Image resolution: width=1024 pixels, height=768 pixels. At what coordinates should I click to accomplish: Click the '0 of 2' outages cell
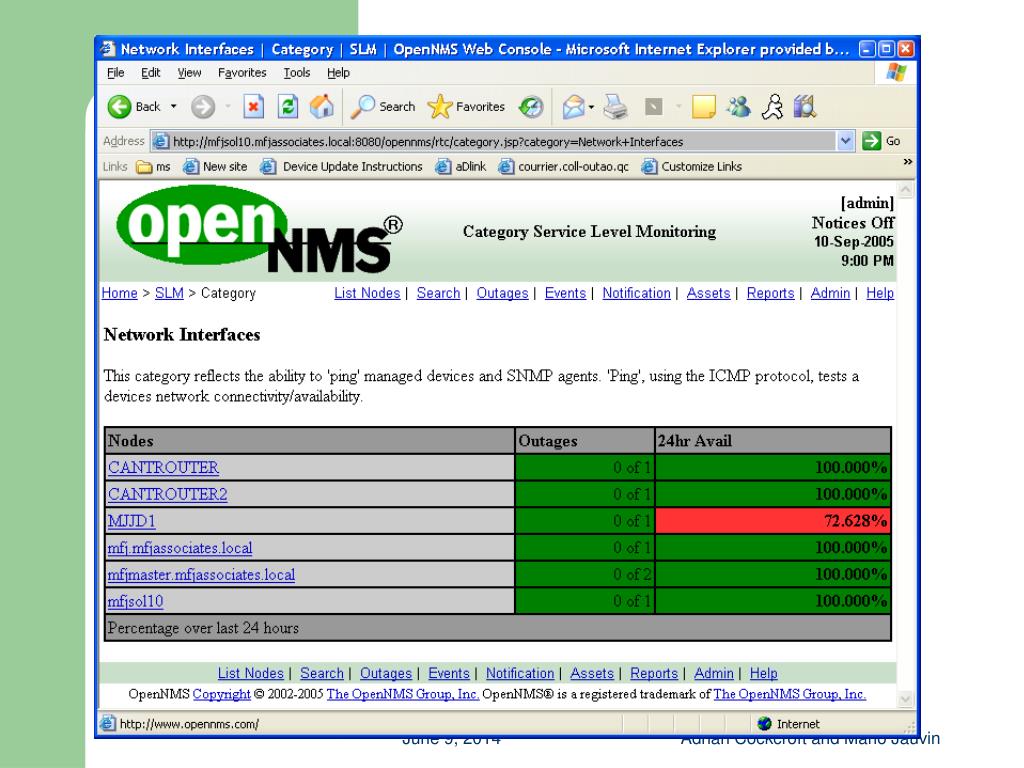pyautogui.click(x=584, y=575)
